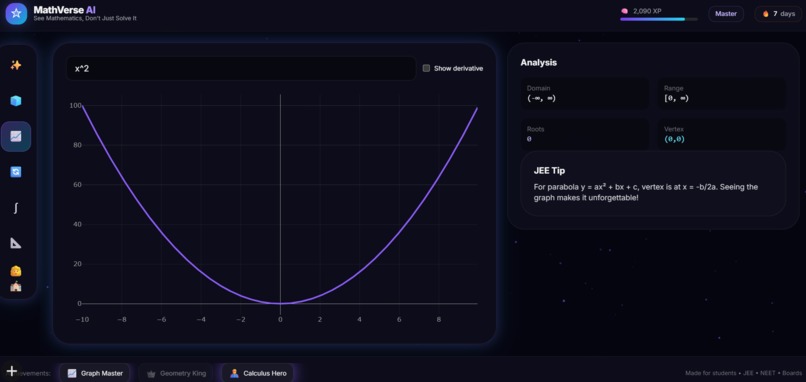Click the Roots value 0
The width and height of the screenshot is (806, 382).
click(x=529, y=139)
